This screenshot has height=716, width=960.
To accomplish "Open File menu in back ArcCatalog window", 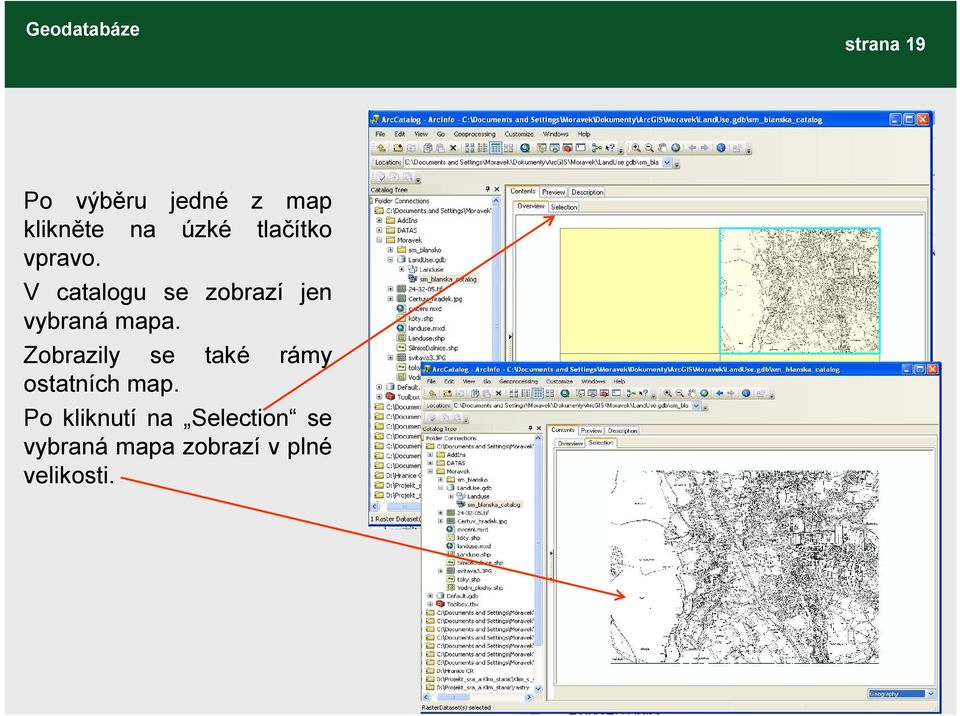I will (x=380, y=134).
